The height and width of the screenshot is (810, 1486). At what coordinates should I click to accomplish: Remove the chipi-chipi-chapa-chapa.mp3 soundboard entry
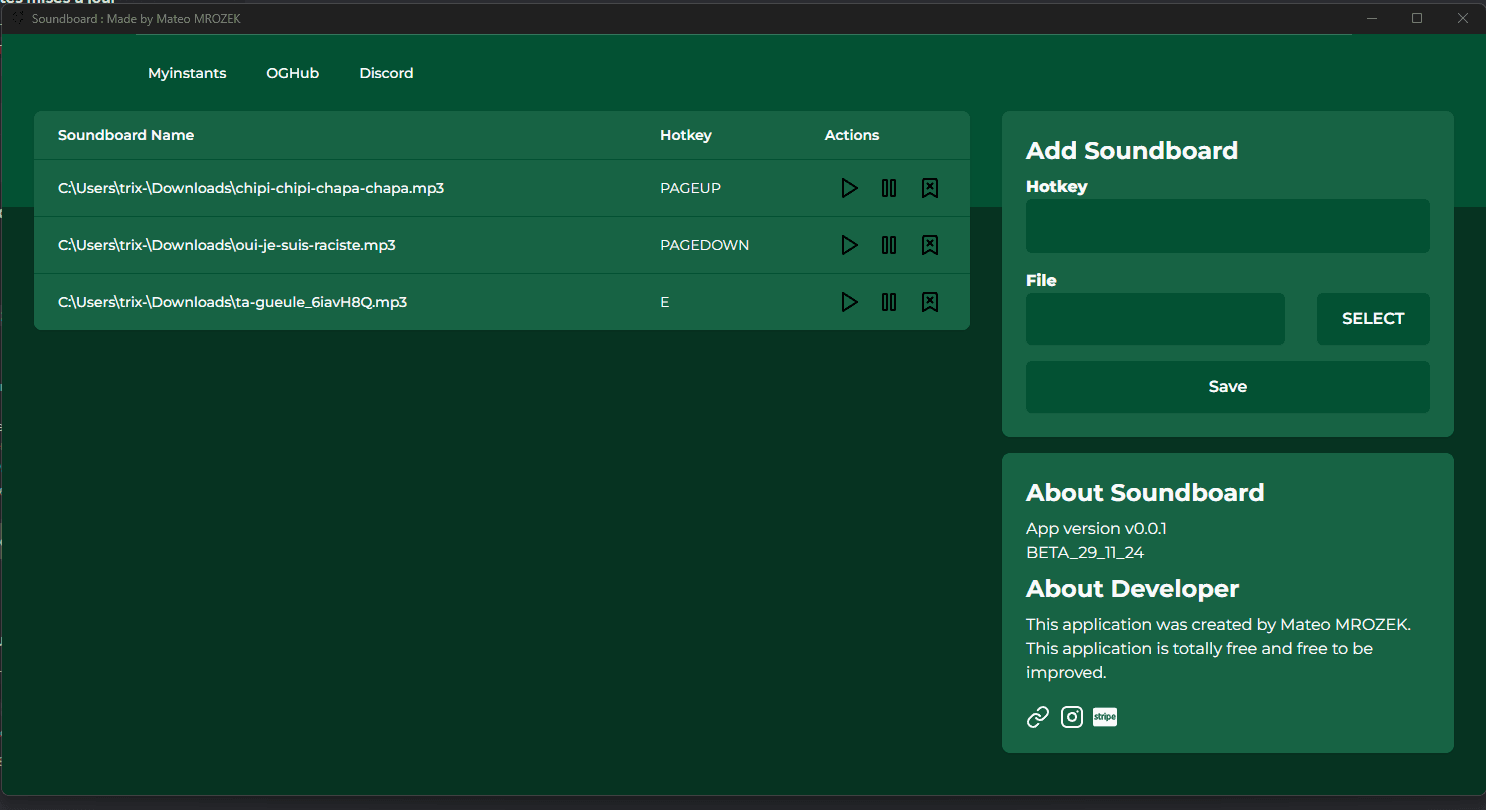point(929,188)
